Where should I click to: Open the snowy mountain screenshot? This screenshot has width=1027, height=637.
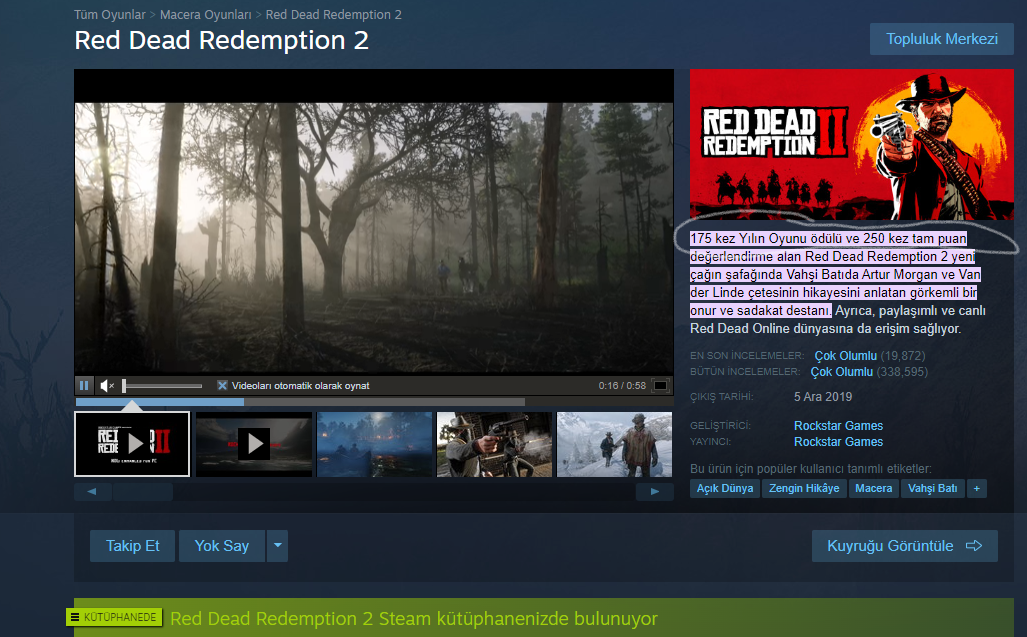[x=614, y=444]
